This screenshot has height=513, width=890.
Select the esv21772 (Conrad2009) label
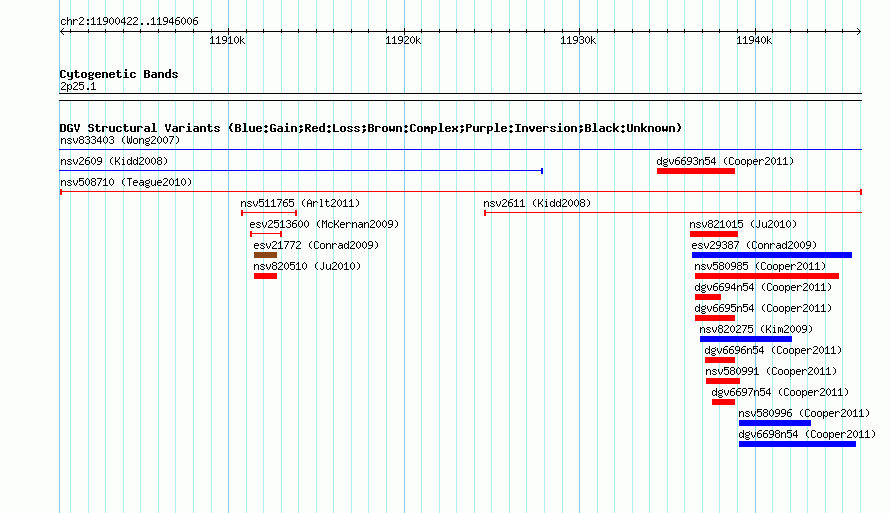[316, 245]
